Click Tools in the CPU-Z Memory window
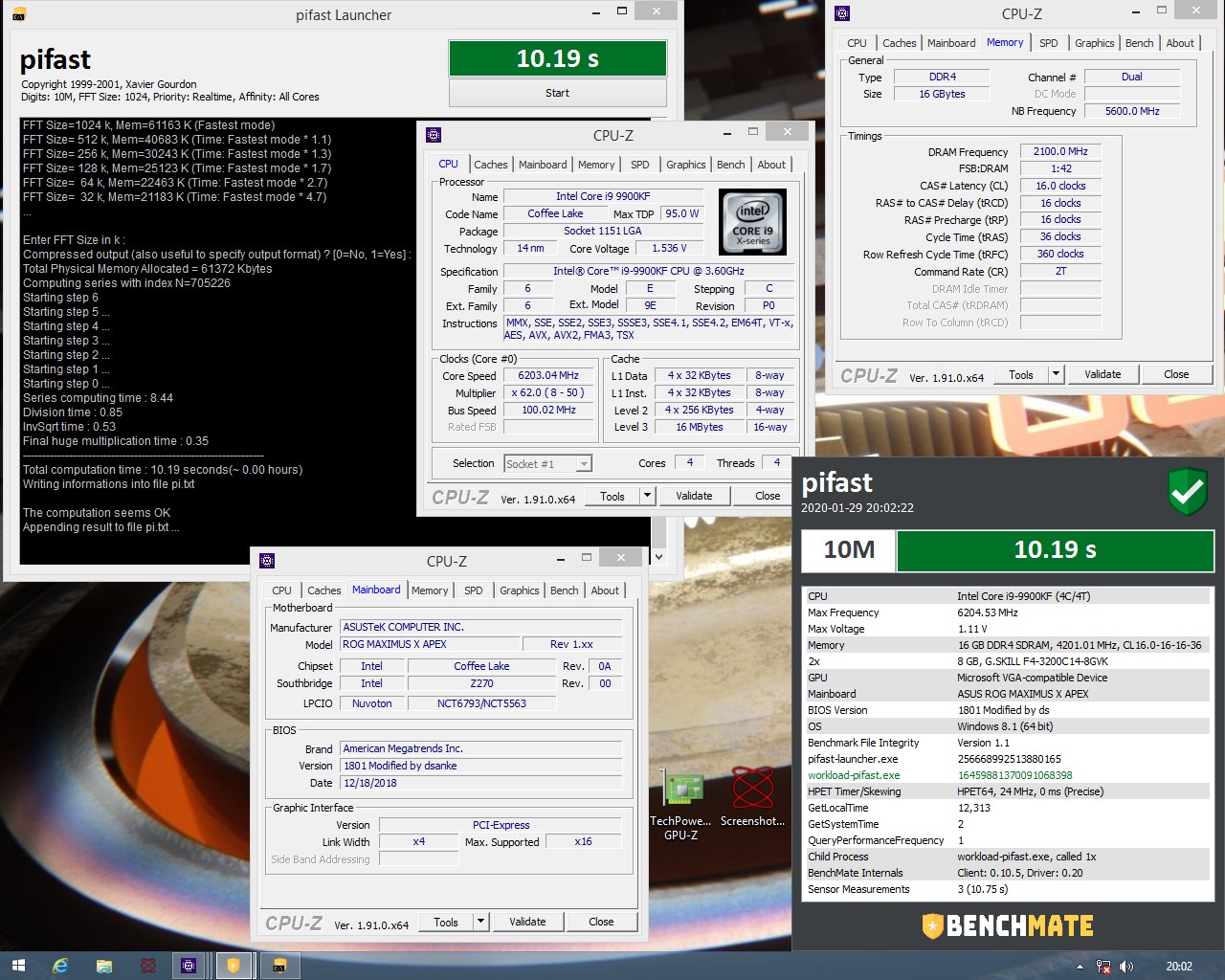 coord(1021,374)
